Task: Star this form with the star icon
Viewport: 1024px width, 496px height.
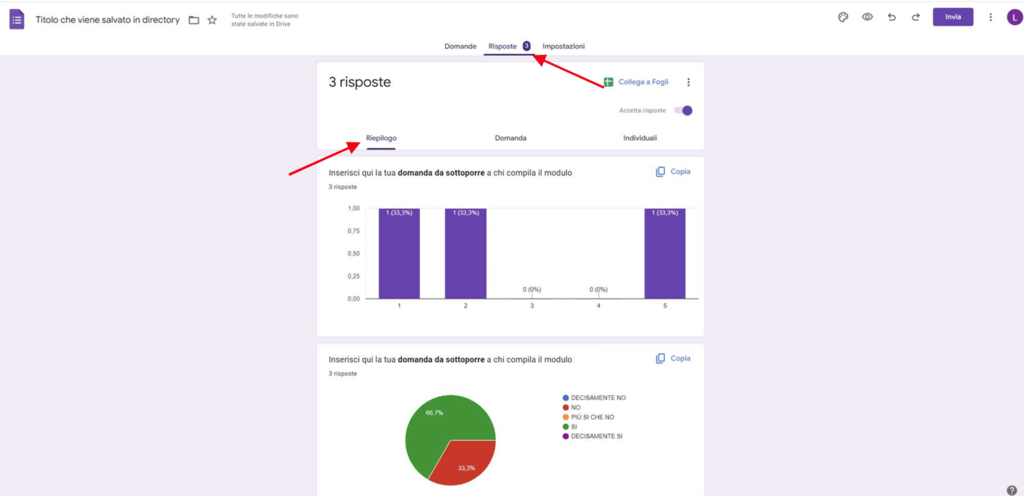Action: 212,20
